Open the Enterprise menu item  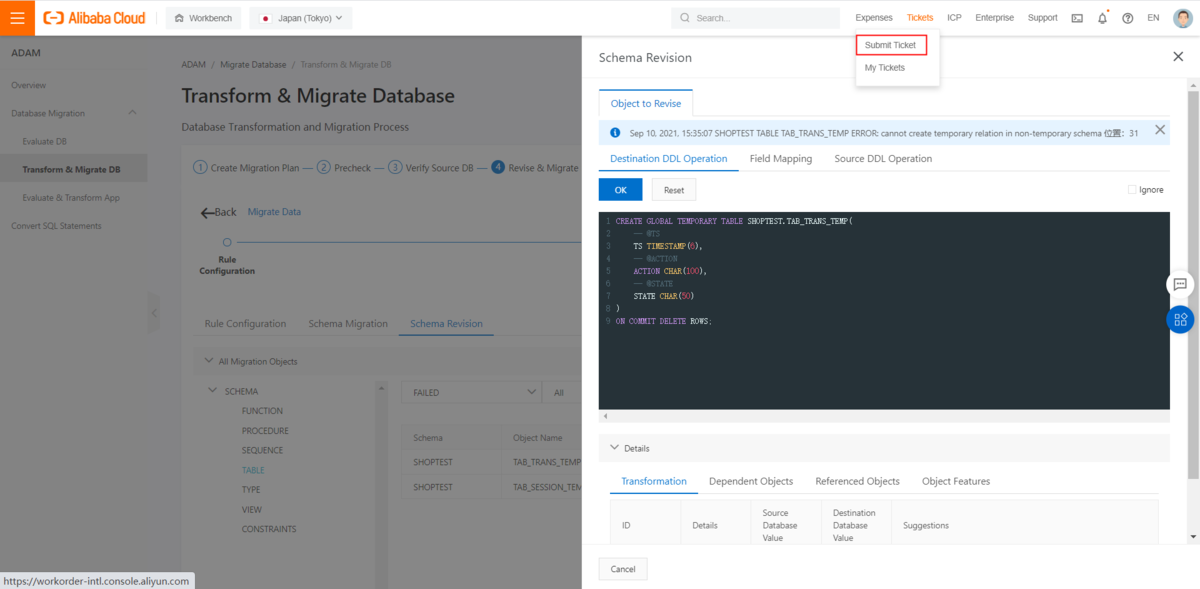click(x=994, y=18)
